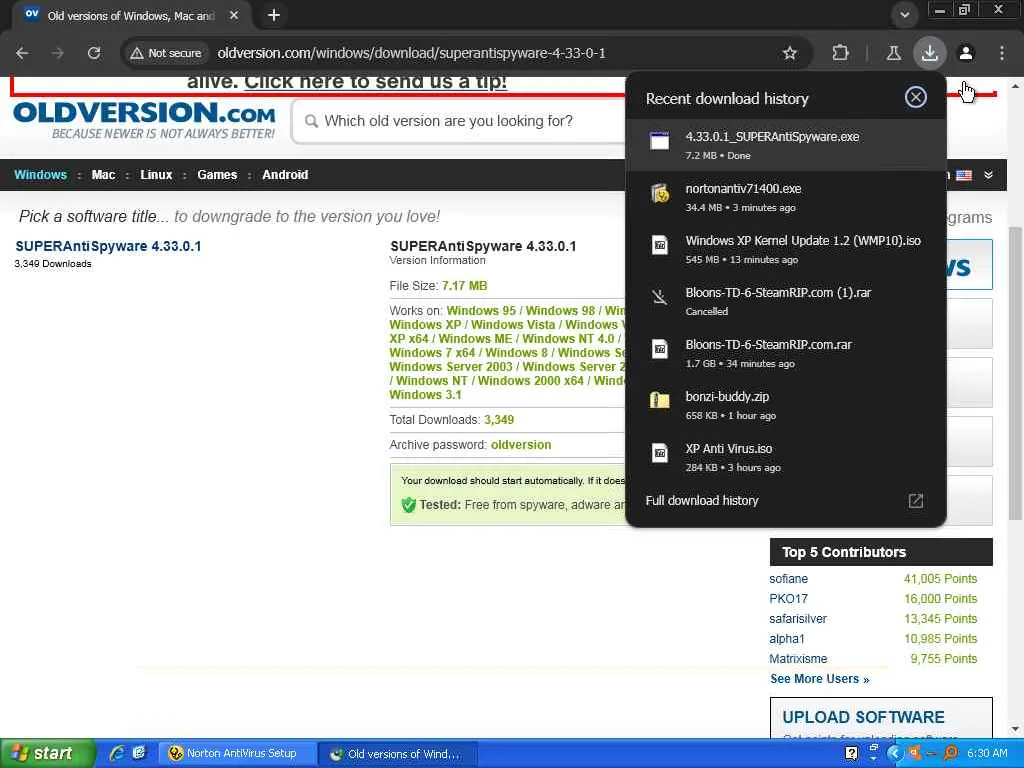Click 'Click here to send us a tip!' link
This screenshot has width=1024, height=768.
click(376, 82)
